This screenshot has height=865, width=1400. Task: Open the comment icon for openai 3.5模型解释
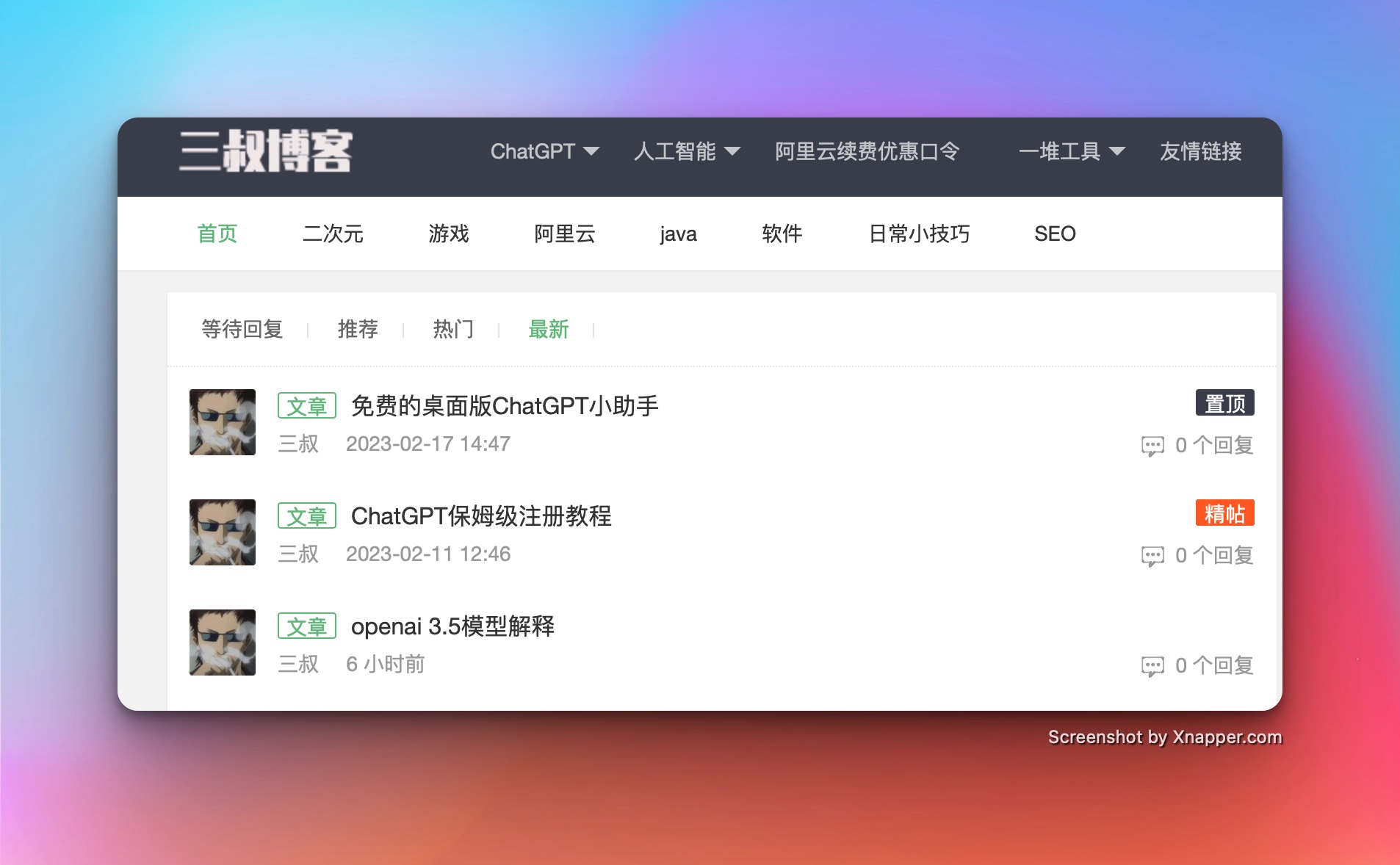coord(1152,666)
